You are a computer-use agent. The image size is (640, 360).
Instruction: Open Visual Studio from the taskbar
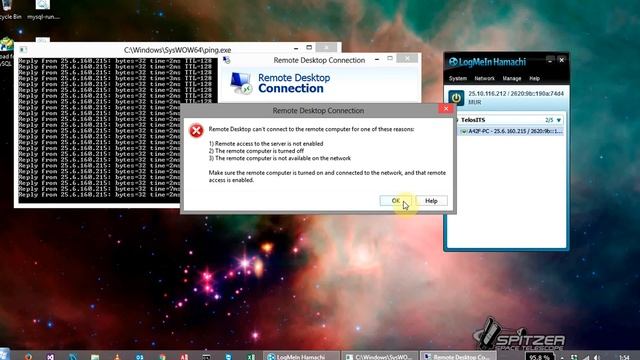[x=50, y=357]
